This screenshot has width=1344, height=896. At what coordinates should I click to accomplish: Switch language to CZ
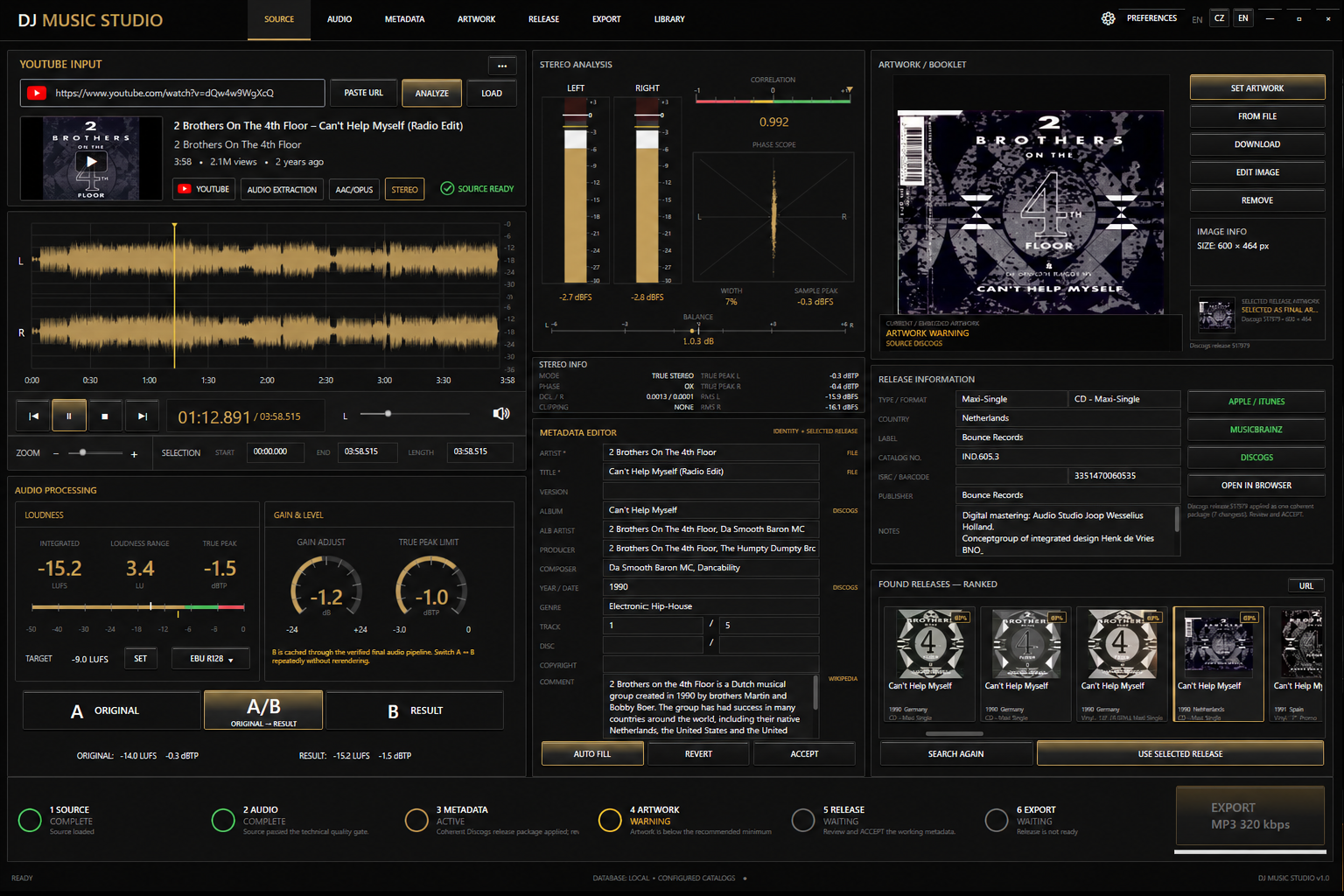click(x=1219, y=18)
